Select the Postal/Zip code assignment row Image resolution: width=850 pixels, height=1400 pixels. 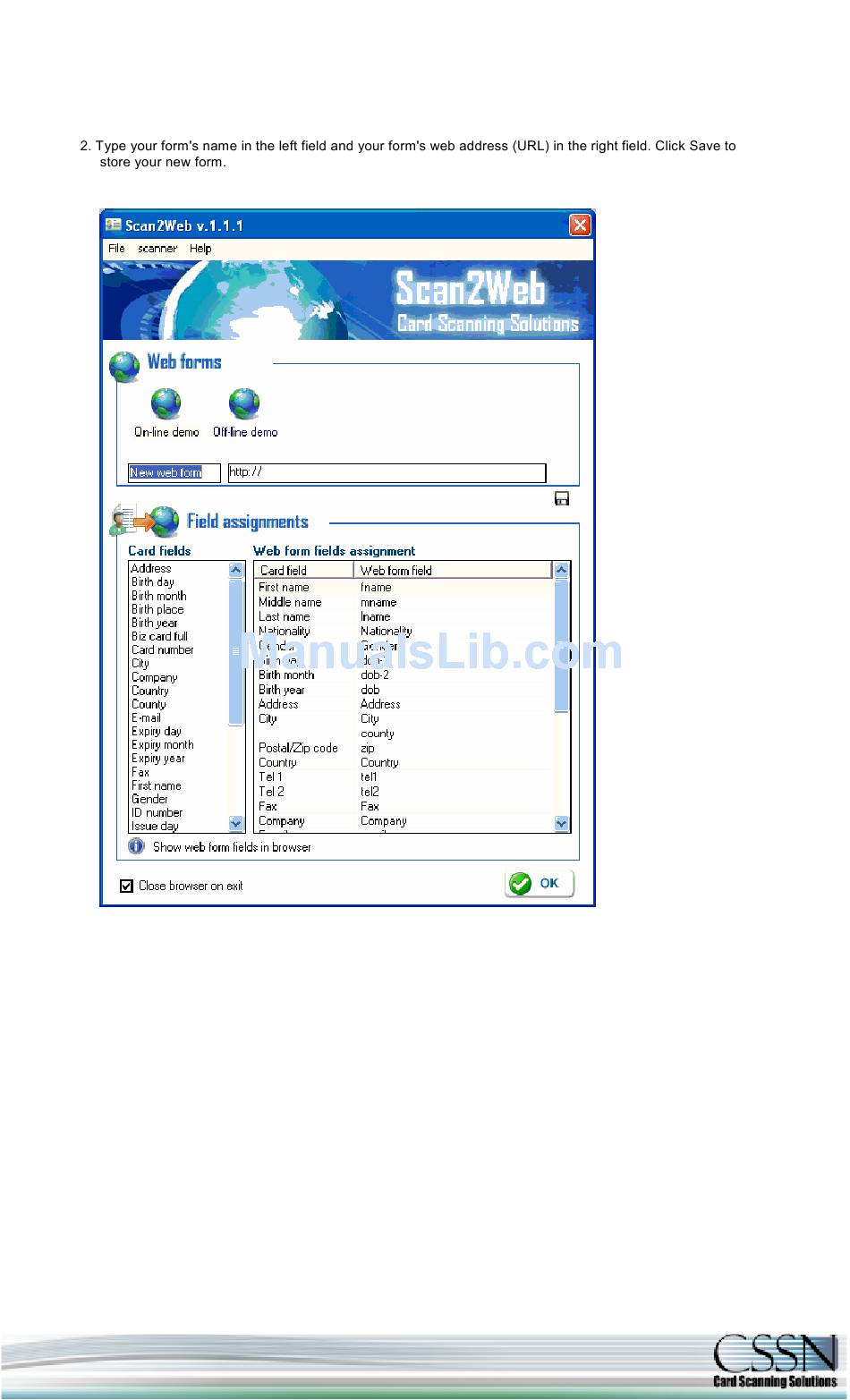[404, 748]
